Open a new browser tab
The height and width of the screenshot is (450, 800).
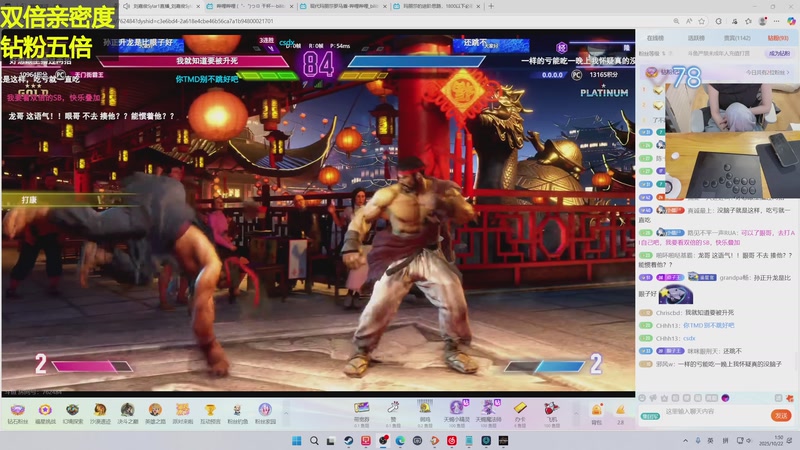tap(491, 6)
